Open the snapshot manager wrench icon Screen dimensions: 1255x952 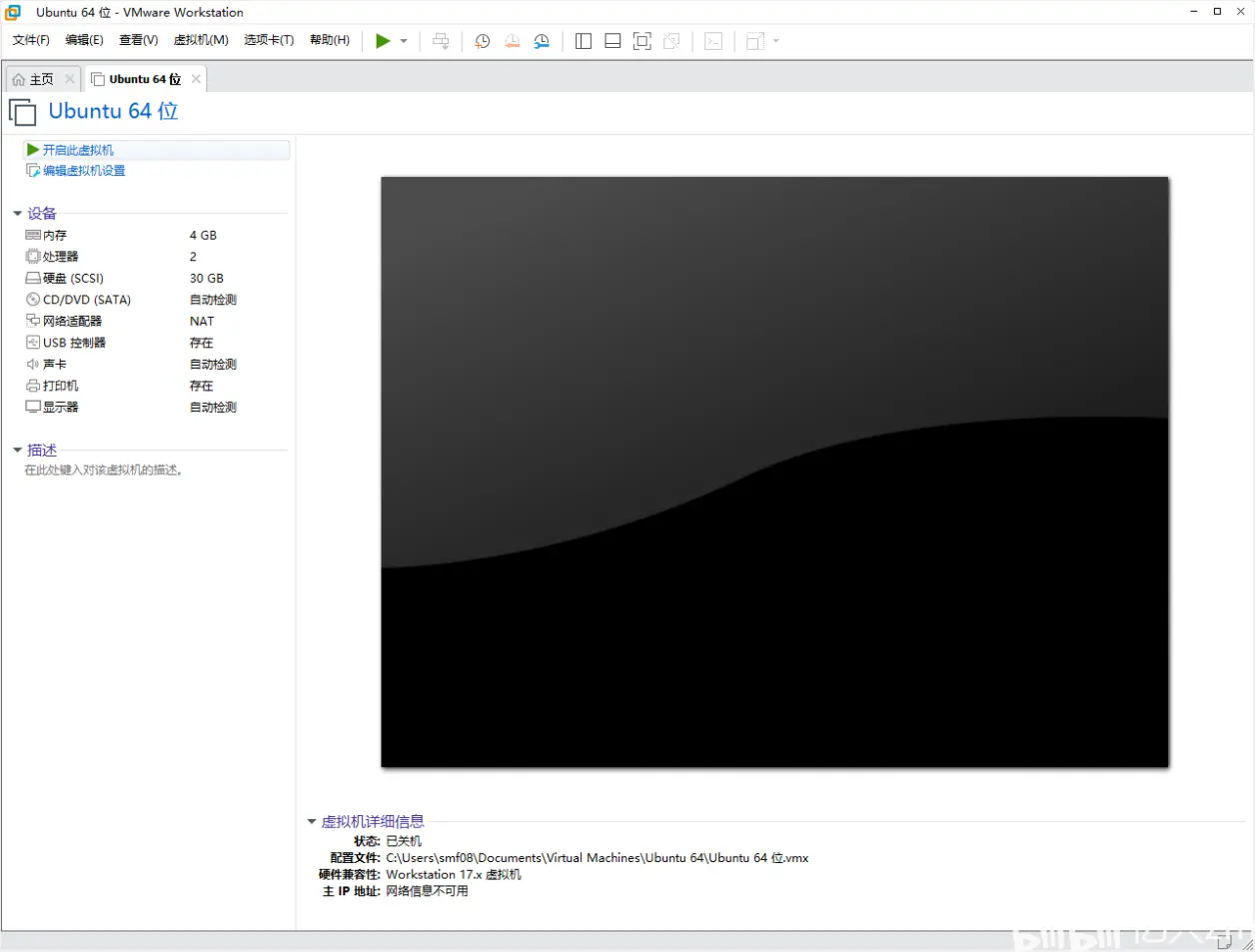pos(542,41)
